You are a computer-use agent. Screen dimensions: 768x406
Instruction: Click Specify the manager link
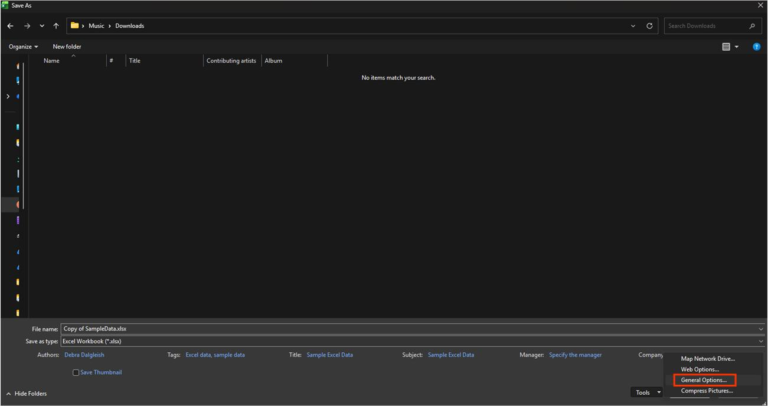pos(575,355)
